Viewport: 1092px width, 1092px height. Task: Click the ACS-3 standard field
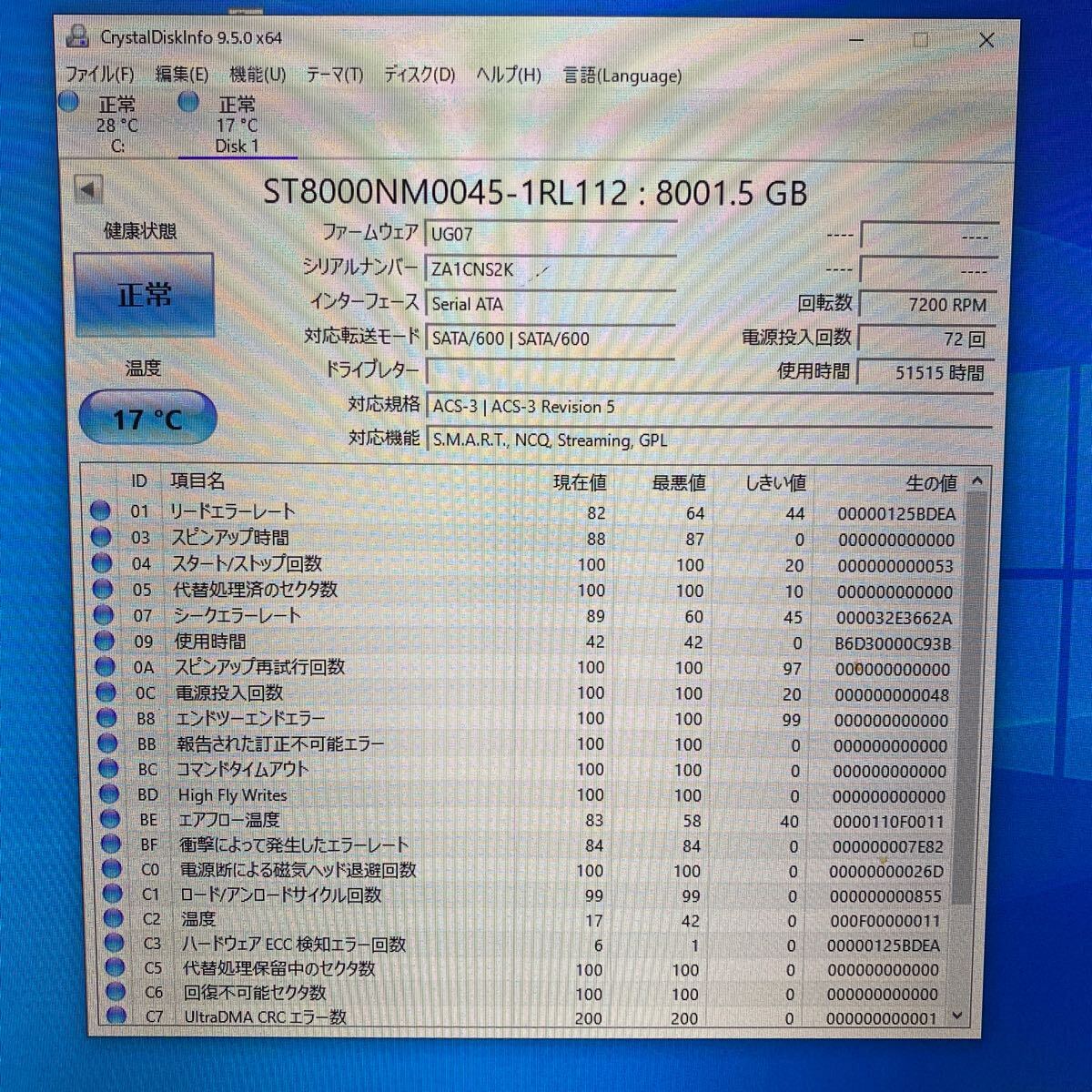click(710, 407)
